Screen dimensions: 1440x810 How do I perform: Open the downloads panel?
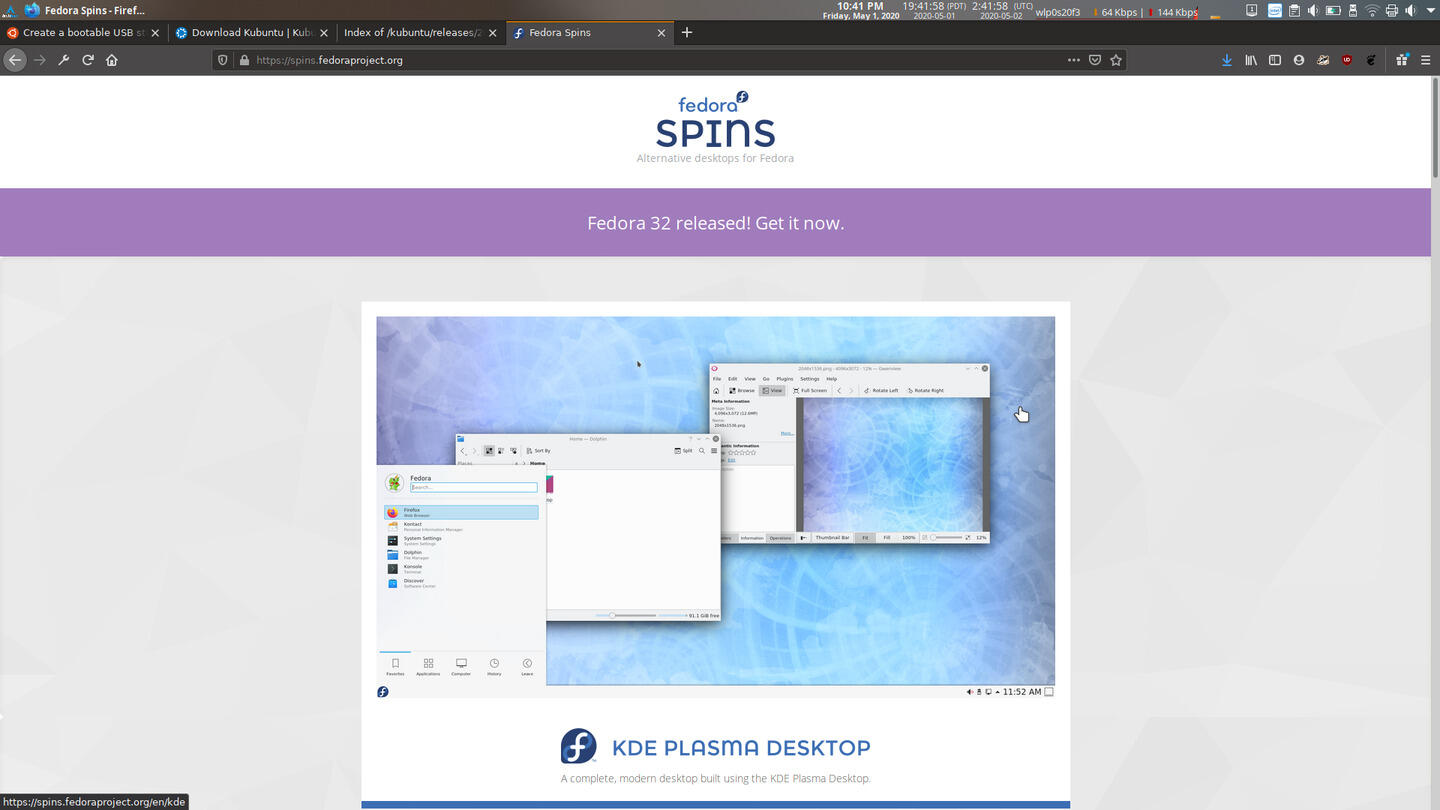1227,60
